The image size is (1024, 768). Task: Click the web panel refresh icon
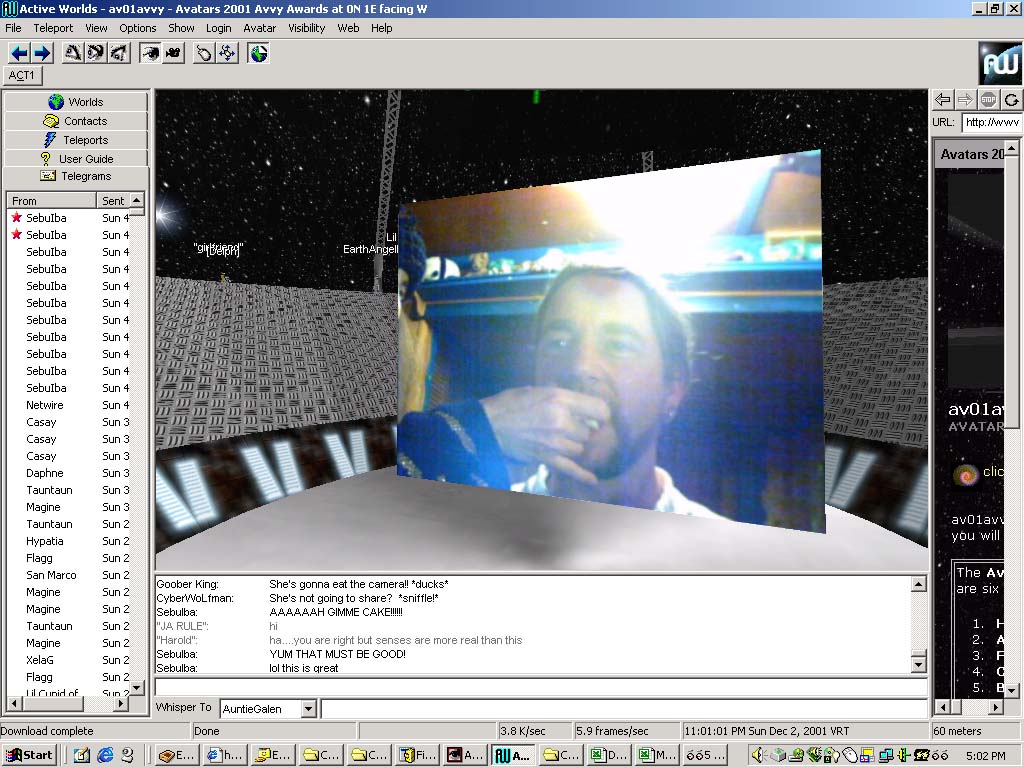pos(1011,99)
